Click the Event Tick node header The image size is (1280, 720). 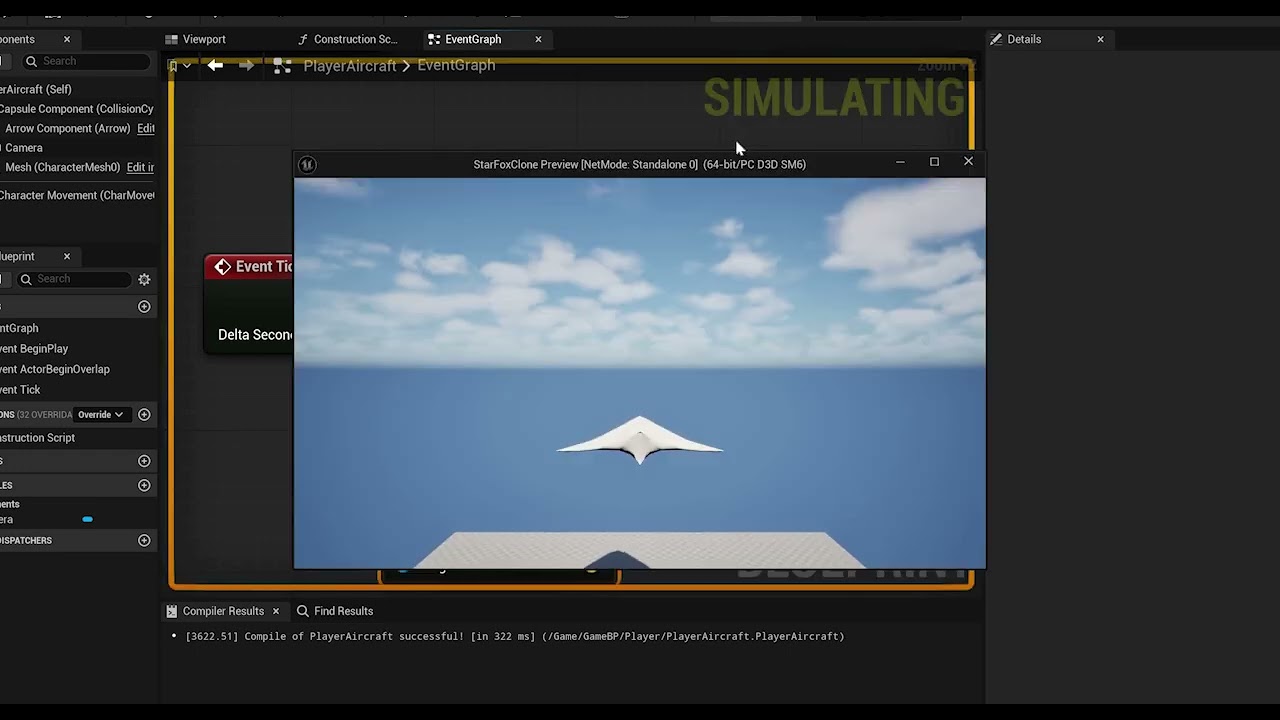tap(250, 267)
